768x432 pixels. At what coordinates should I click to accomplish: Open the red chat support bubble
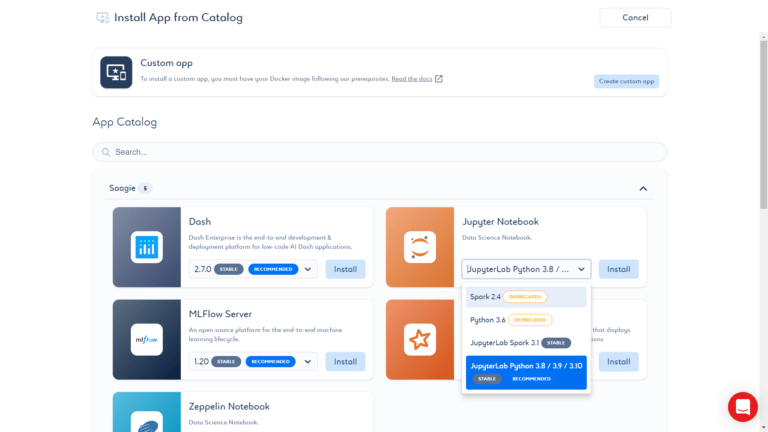click(743, 407)
